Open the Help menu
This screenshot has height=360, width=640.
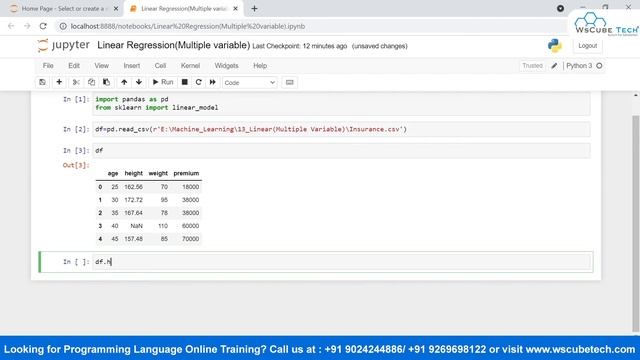[260, 66]
